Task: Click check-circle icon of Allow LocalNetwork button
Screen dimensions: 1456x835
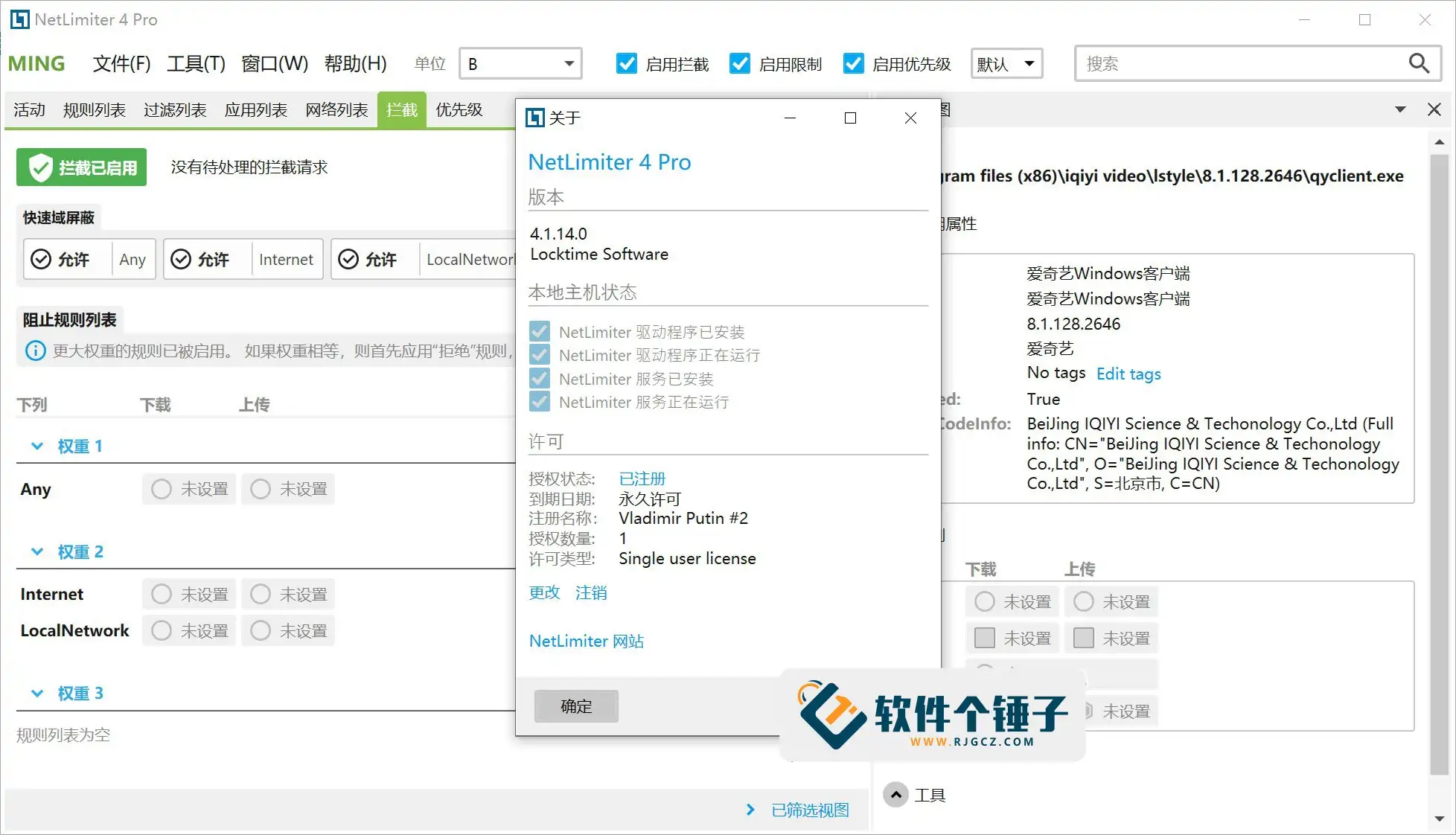Action: click(348, 259)
